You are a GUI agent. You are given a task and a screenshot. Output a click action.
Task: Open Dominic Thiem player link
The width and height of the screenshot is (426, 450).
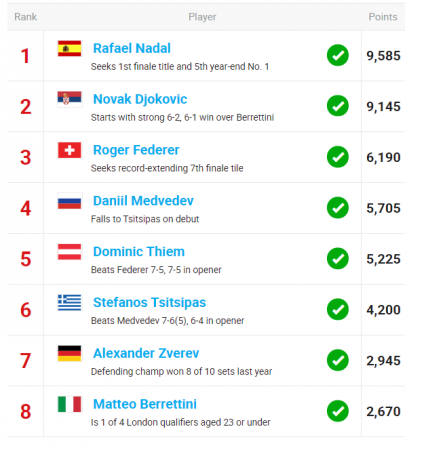click(x=139, y=252)
